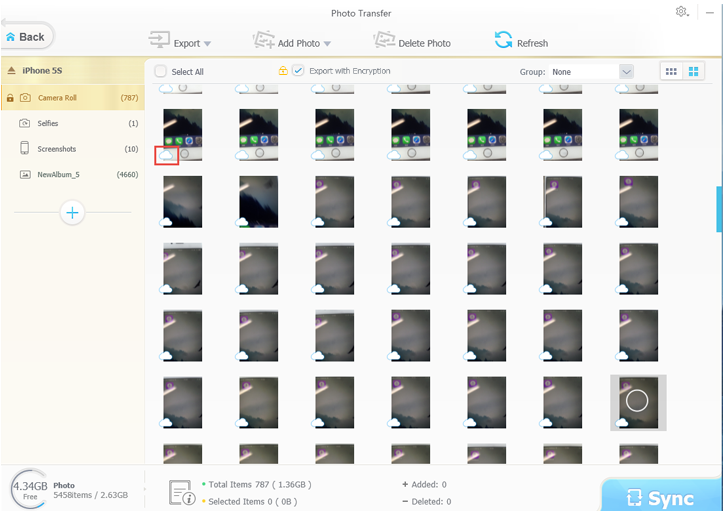The width and height of the screenshot is (727, 522).
Task: Open the Group None dropdown
Action: pos(591,72)
